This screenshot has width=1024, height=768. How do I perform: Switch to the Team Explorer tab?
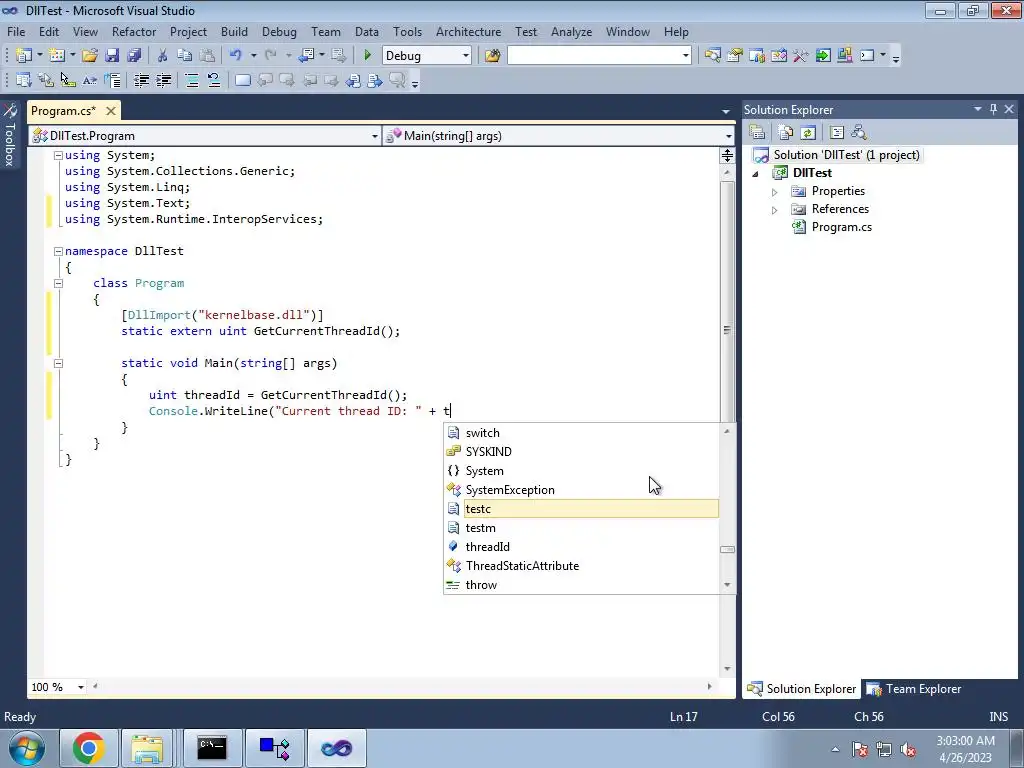[914, 688]
